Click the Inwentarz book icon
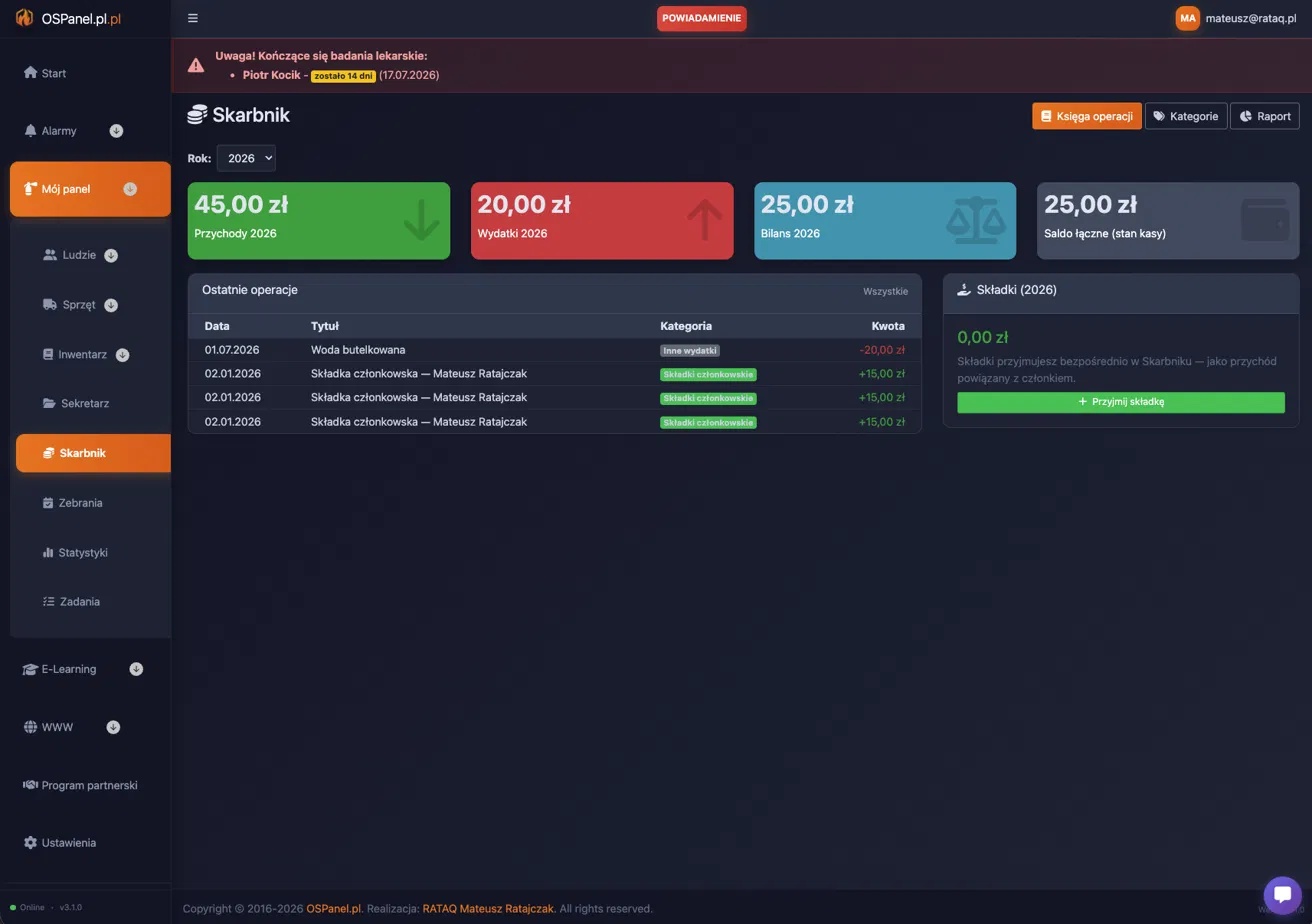 pyautogui.click(x=48, y=354)
